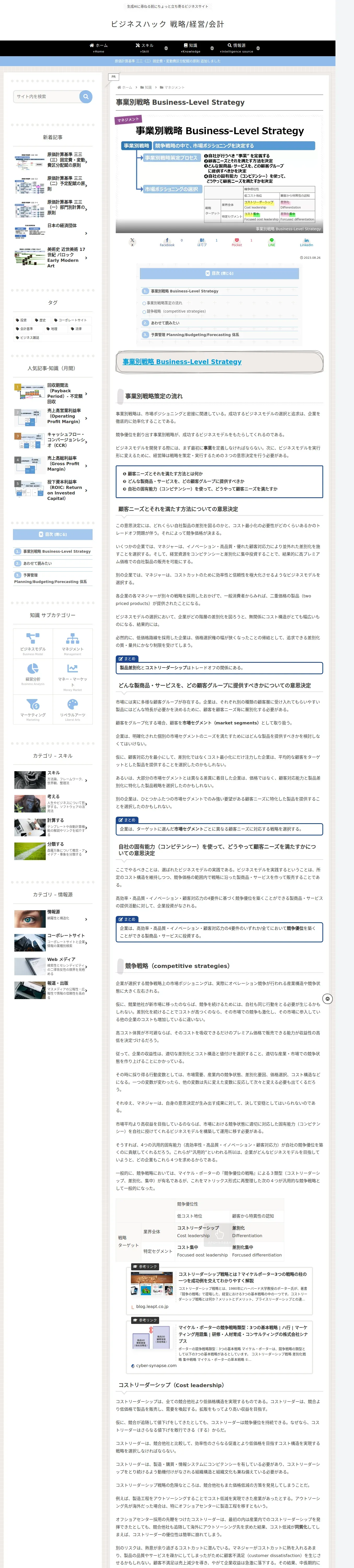Save the article to Pocket
Screen dimensions: 354x1568
pyautogui.click(x=237, y=242)
